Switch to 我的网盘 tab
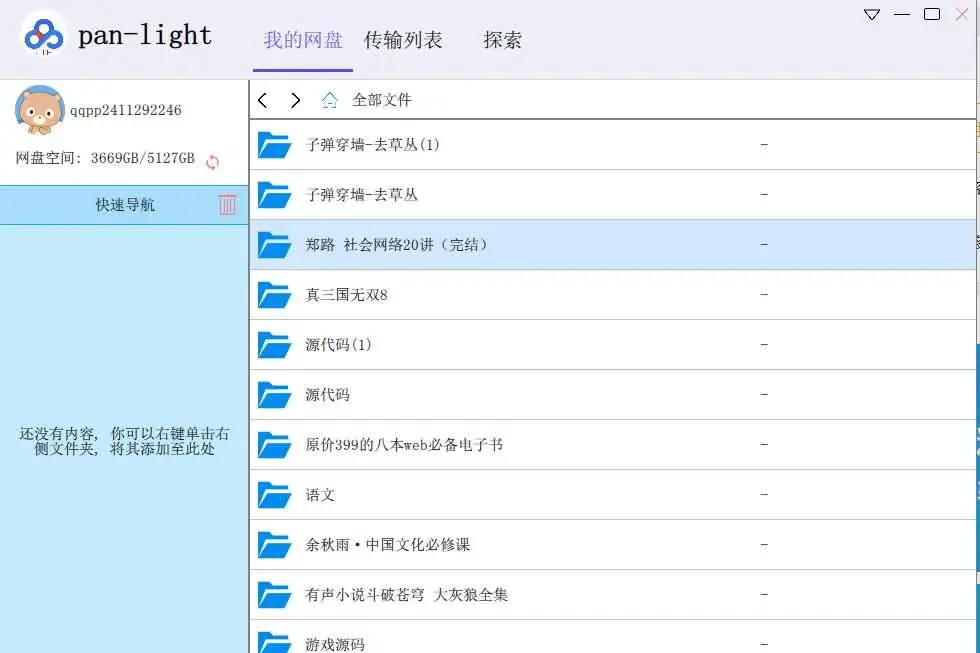This screenshot has width=980, height=653. pos(303,40)
